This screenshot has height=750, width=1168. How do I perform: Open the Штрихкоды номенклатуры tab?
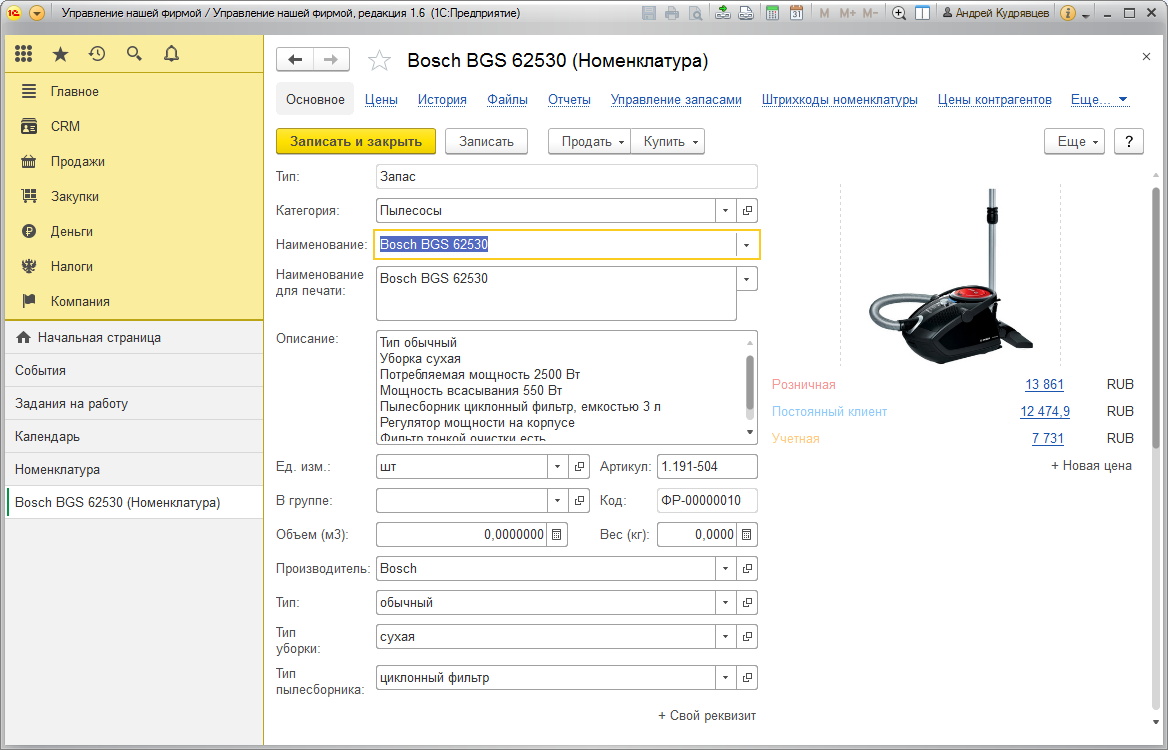pyautogui.click(x=840, y=100)
